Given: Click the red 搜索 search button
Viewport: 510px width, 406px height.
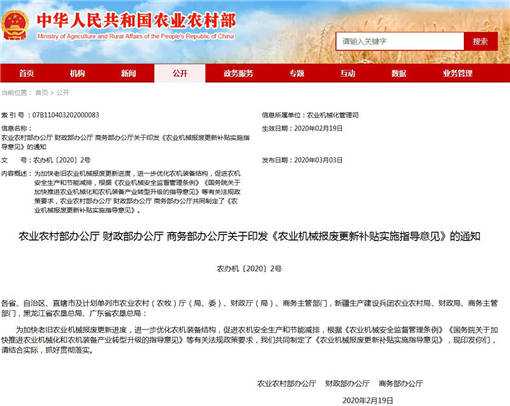Looking at the screenshot, I should tap(480, 41).
